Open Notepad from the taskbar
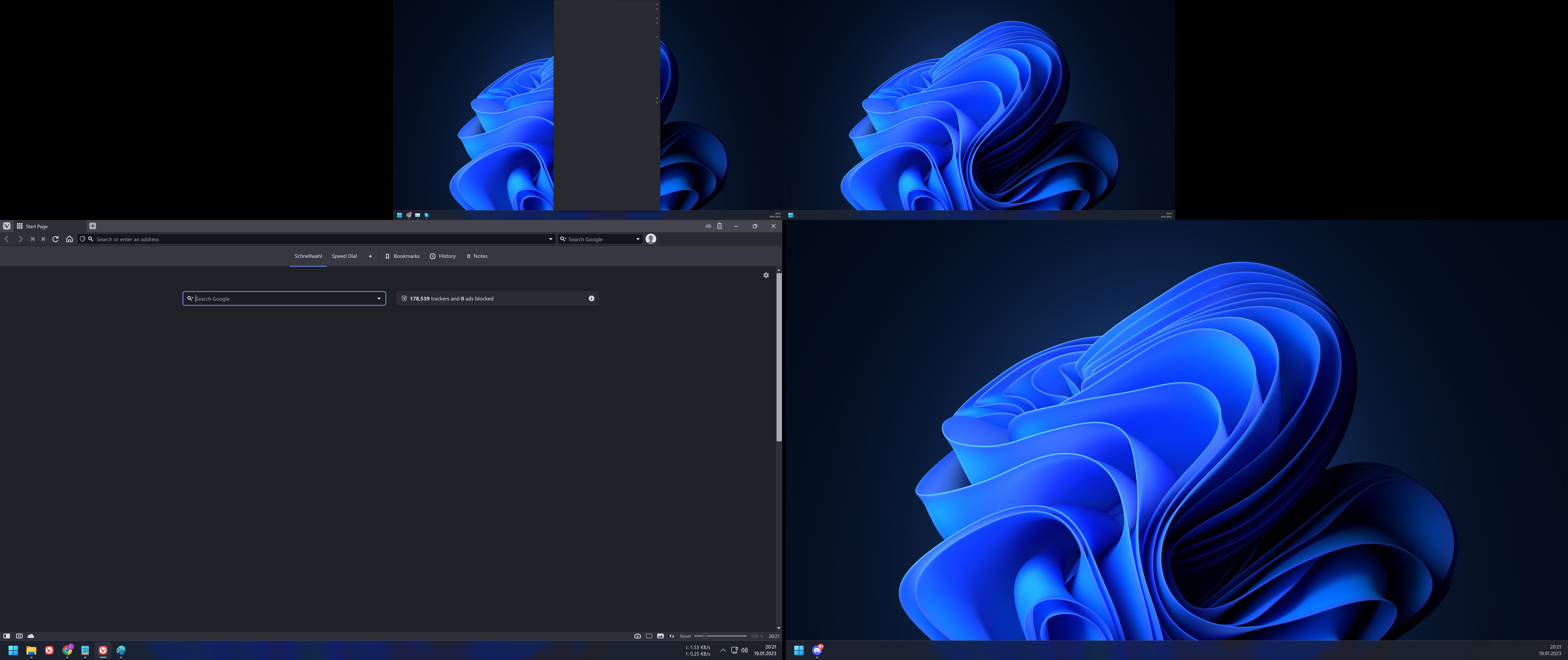Image resolution: width=1568 pixels, height=660 pixels. [x=85, y=650]
